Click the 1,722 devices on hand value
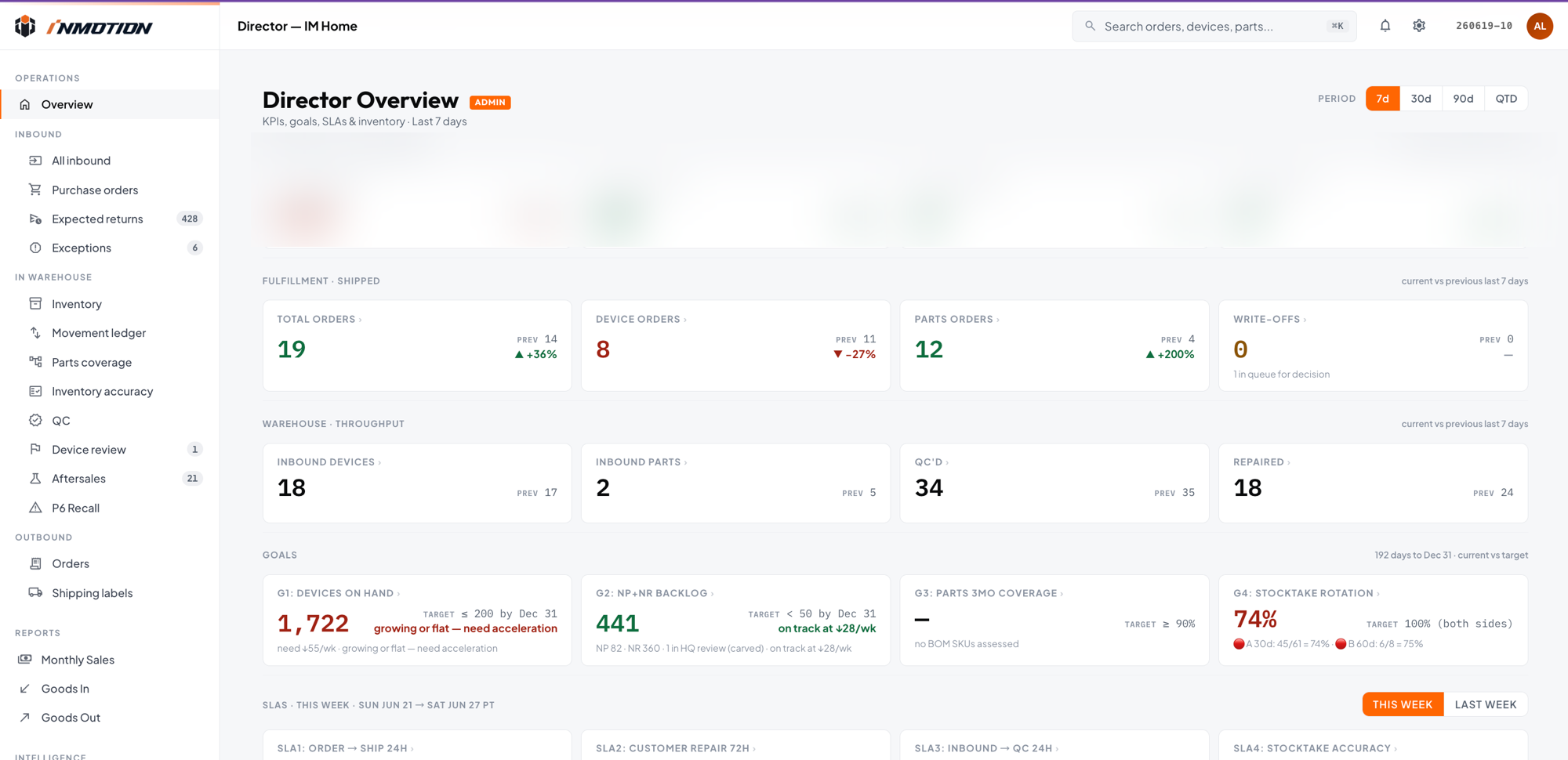 pos(313,623)
